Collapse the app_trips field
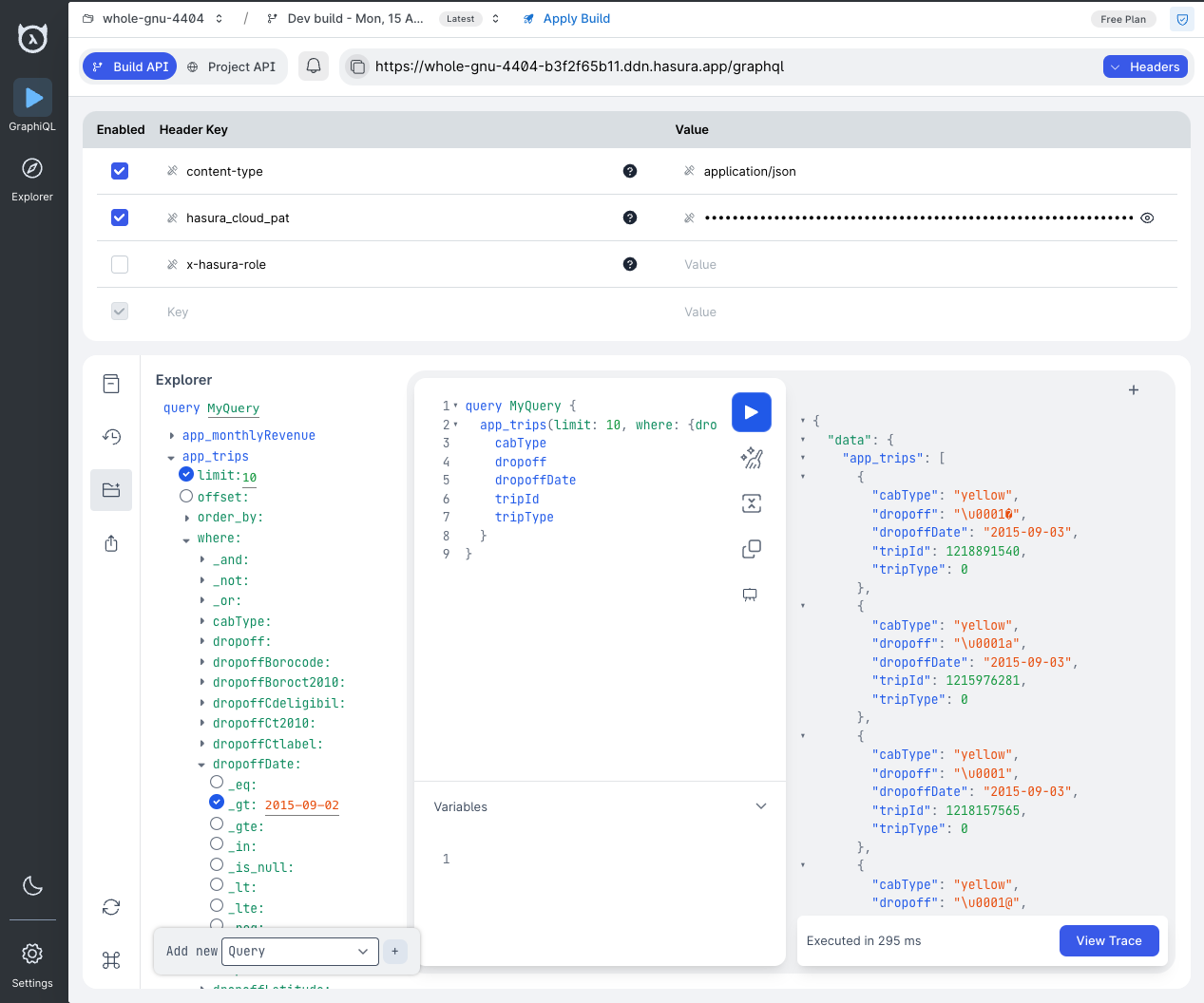The image size is (1204, 1003). point(172,457)
